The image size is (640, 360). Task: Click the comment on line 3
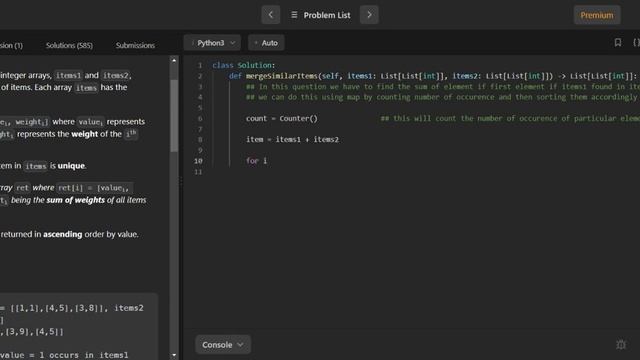pos(442,87)
